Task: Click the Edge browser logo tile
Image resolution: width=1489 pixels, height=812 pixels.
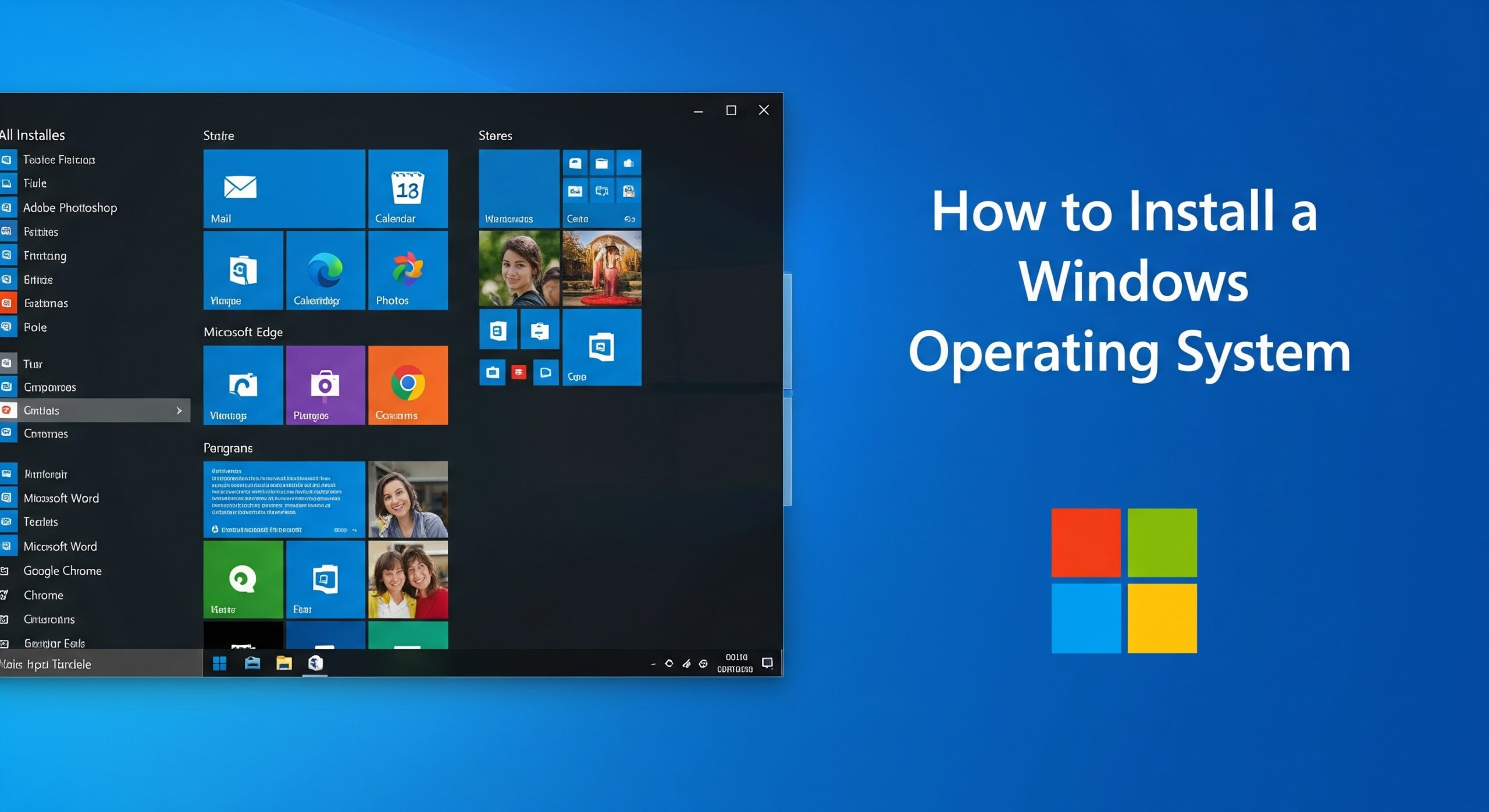Action: pos(325,270)
